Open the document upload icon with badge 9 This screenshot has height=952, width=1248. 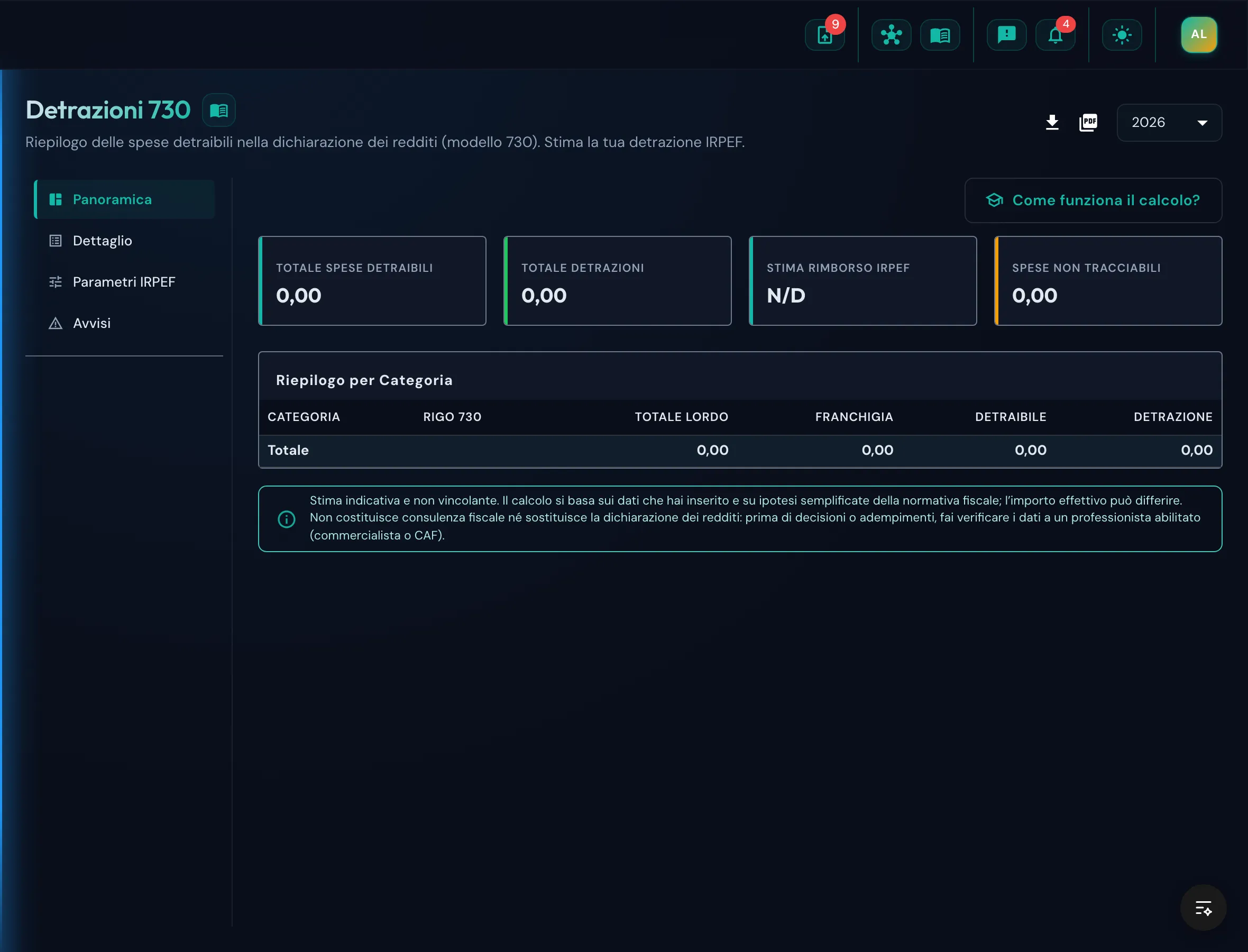(x=825, y=35)
